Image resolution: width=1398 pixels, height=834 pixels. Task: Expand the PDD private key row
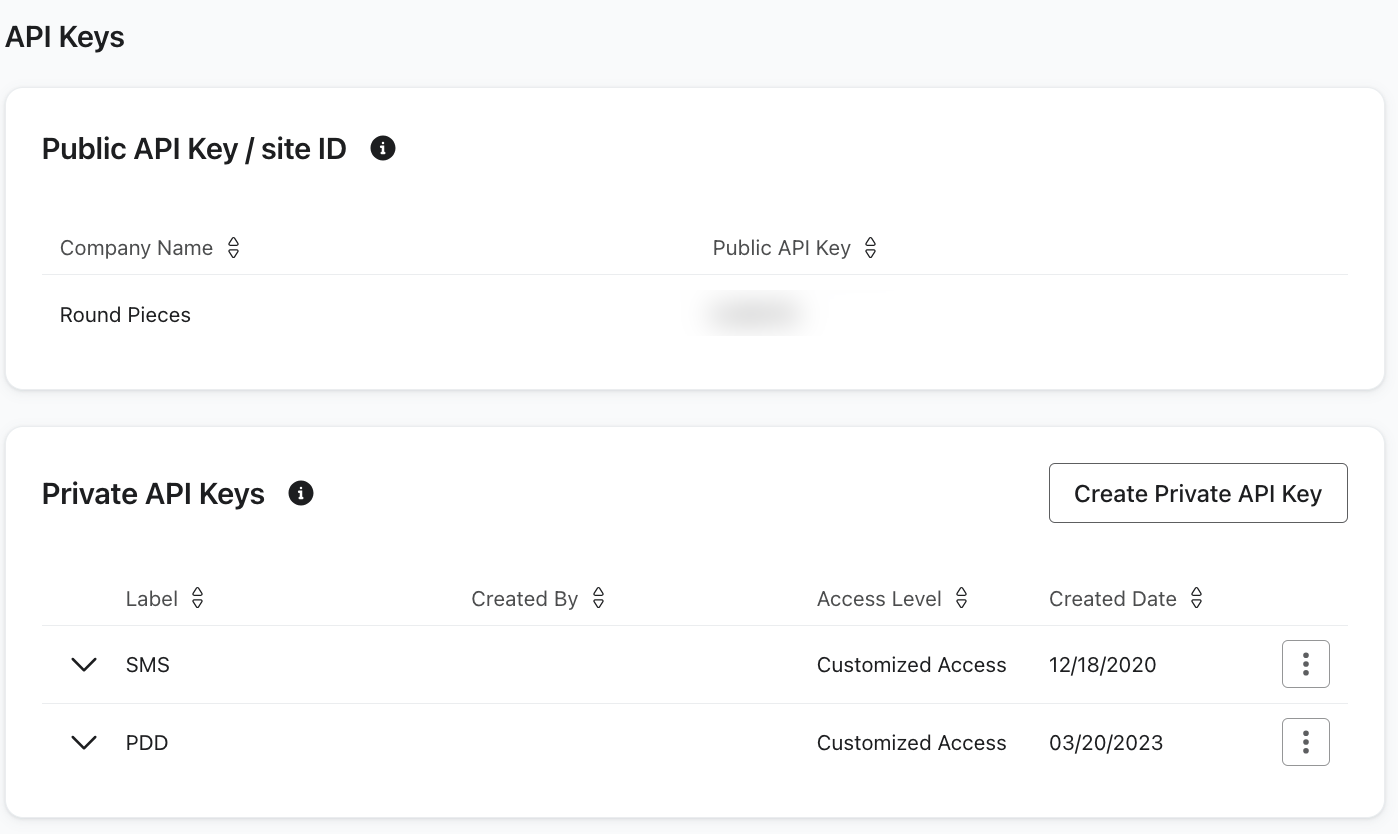[84, 742]
